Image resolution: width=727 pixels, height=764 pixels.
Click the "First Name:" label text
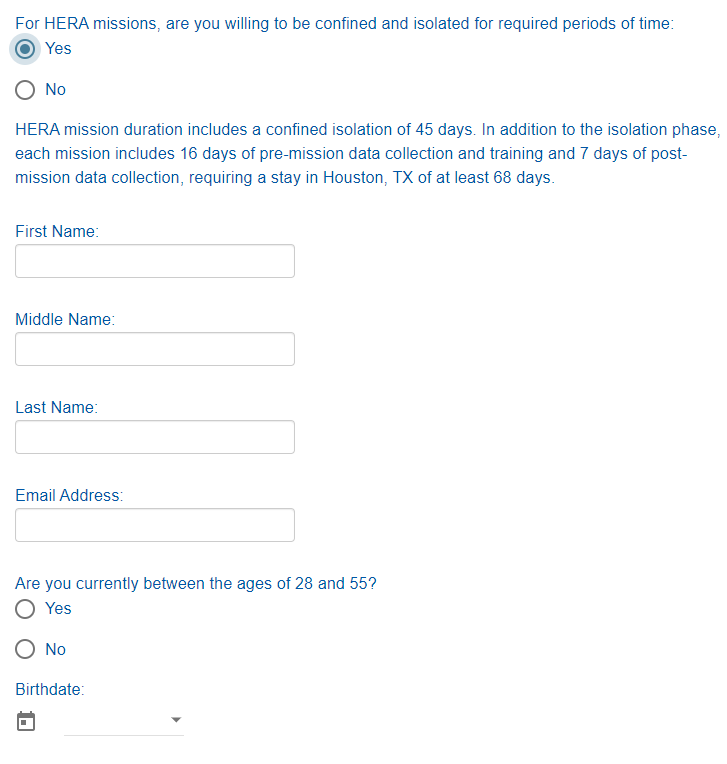click(x=57, y=232)
